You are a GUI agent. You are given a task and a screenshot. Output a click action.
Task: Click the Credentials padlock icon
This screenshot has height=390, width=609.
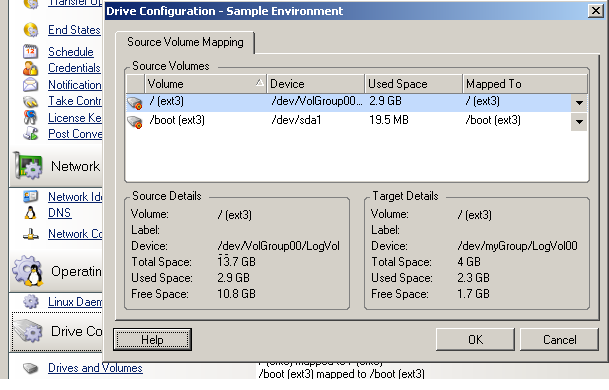point(30,68)
